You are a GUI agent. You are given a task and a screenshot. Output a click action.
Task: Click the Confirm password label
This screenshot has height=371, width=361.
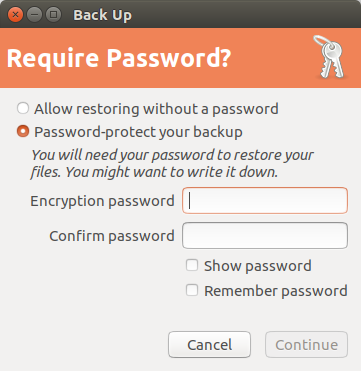(112, 236)
